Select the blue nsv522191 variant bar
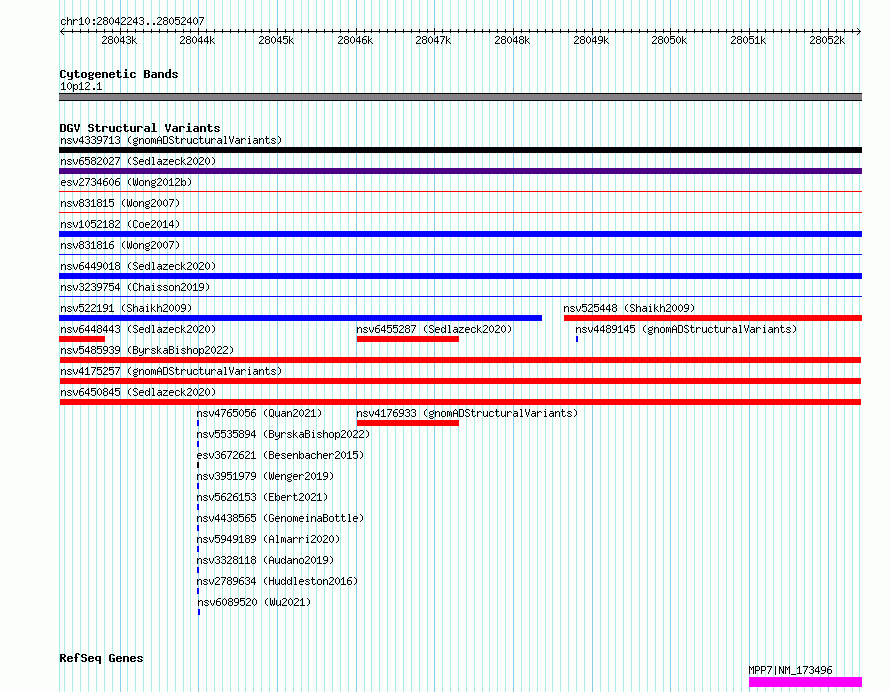The image size is (890, 692). [x=300, y=318]
